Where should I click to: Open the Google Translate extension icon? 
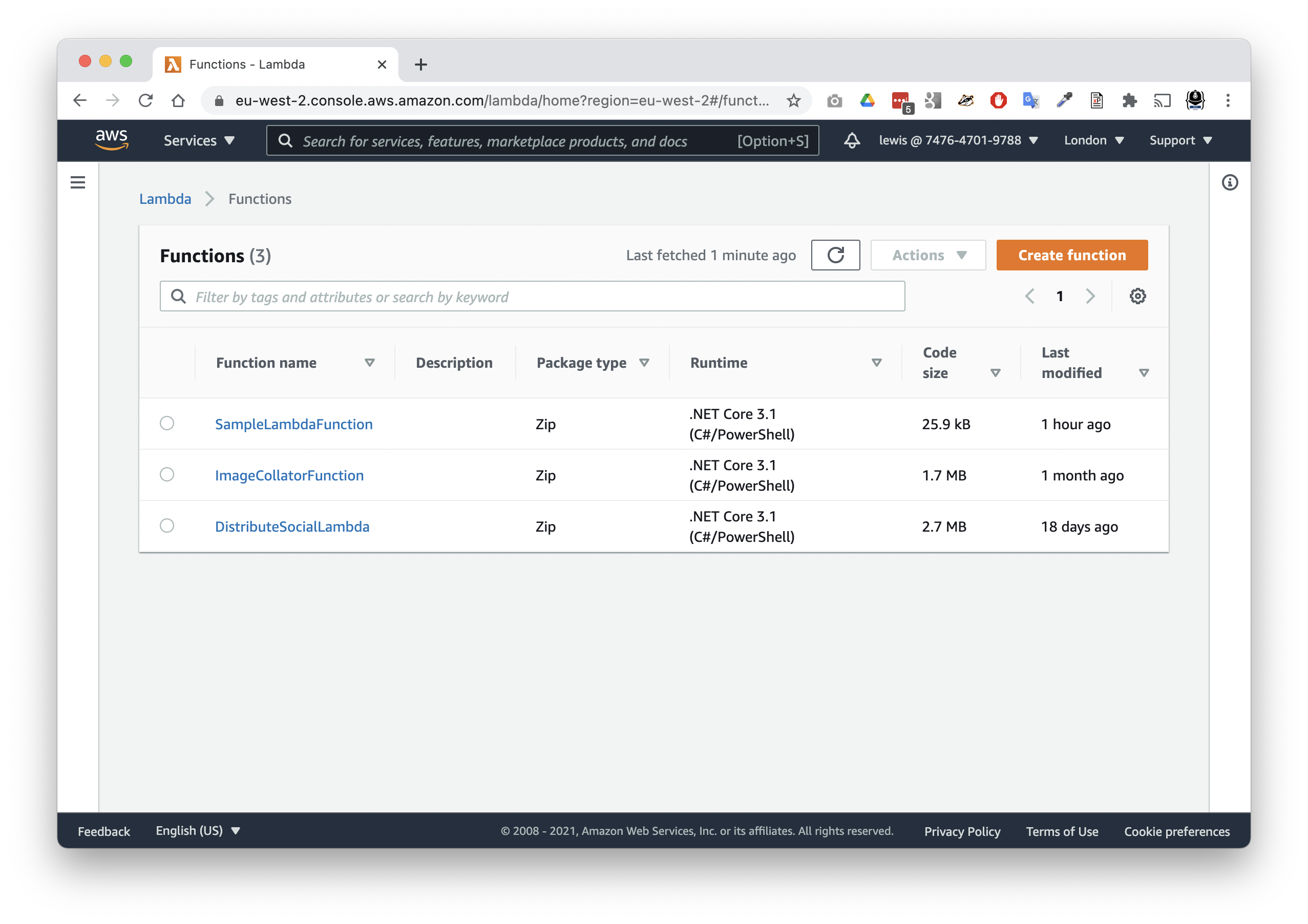tap(1031, 101)
